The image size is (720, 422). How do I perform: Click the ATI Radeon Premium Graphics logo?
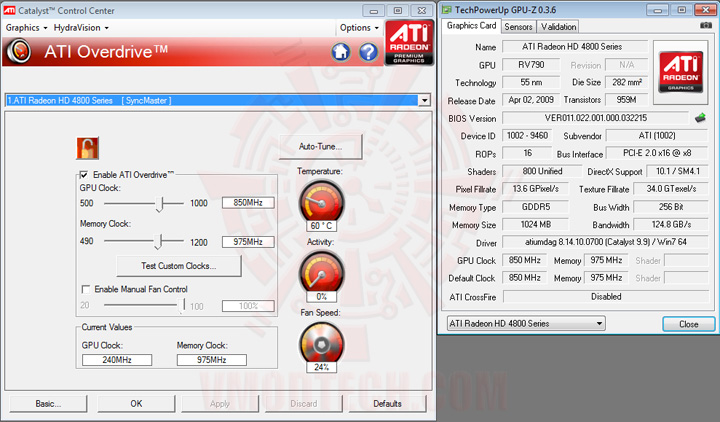pyautogui.click(x=409, y=42)
